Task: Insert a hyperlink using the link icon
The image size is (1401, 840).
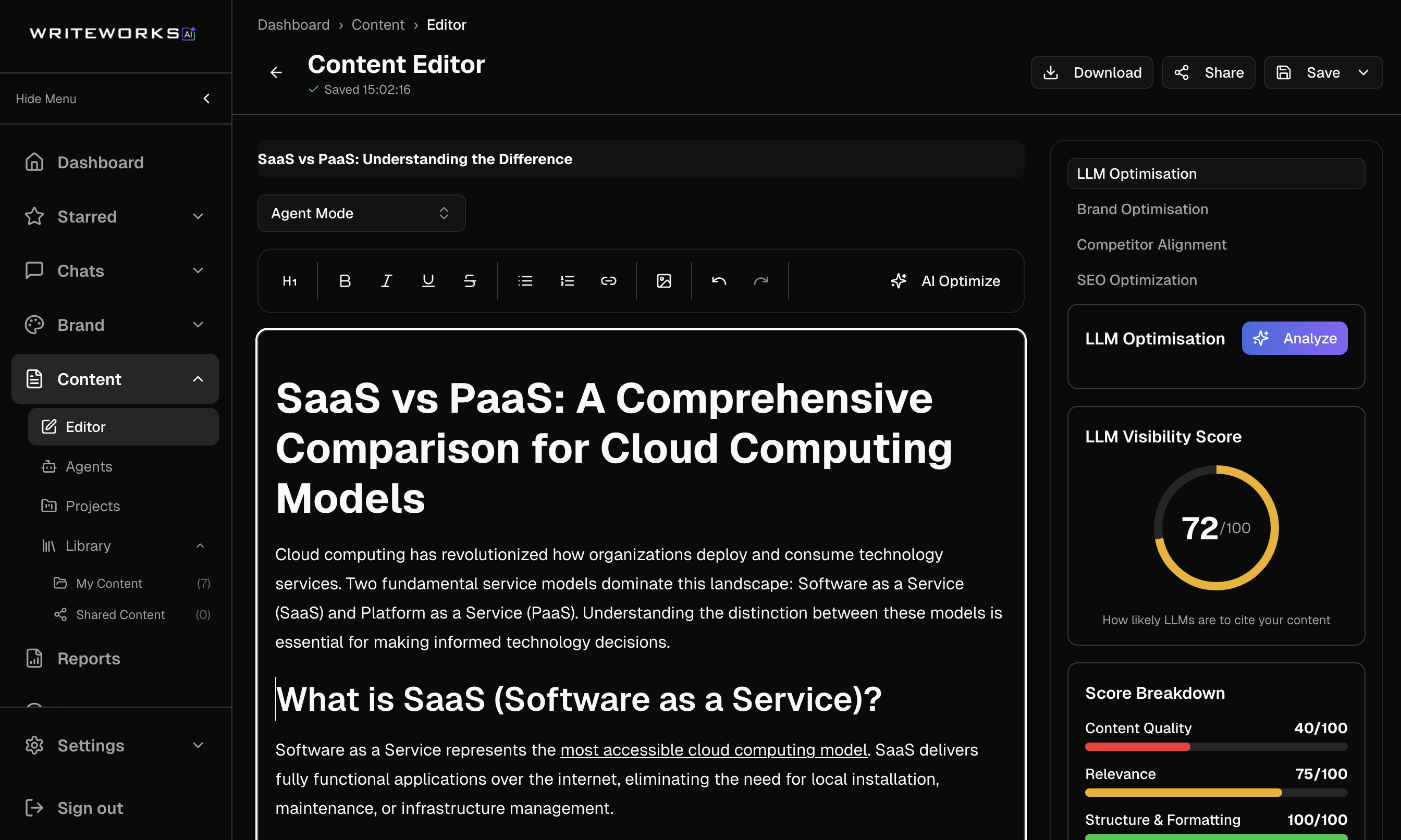Action: [609, 280]
